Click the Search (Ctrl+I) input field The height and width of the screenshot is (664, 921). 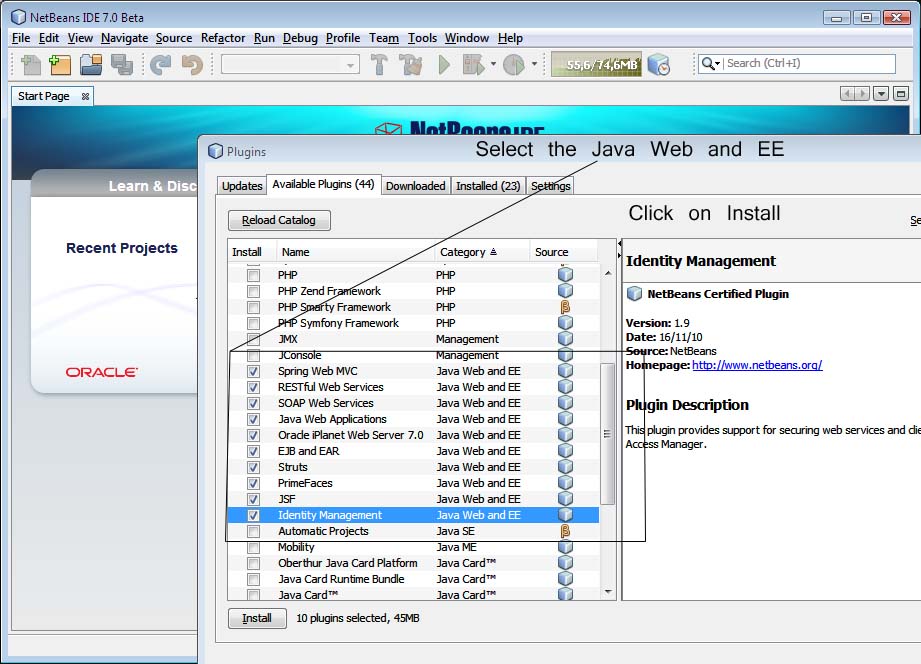coord(808,63)
